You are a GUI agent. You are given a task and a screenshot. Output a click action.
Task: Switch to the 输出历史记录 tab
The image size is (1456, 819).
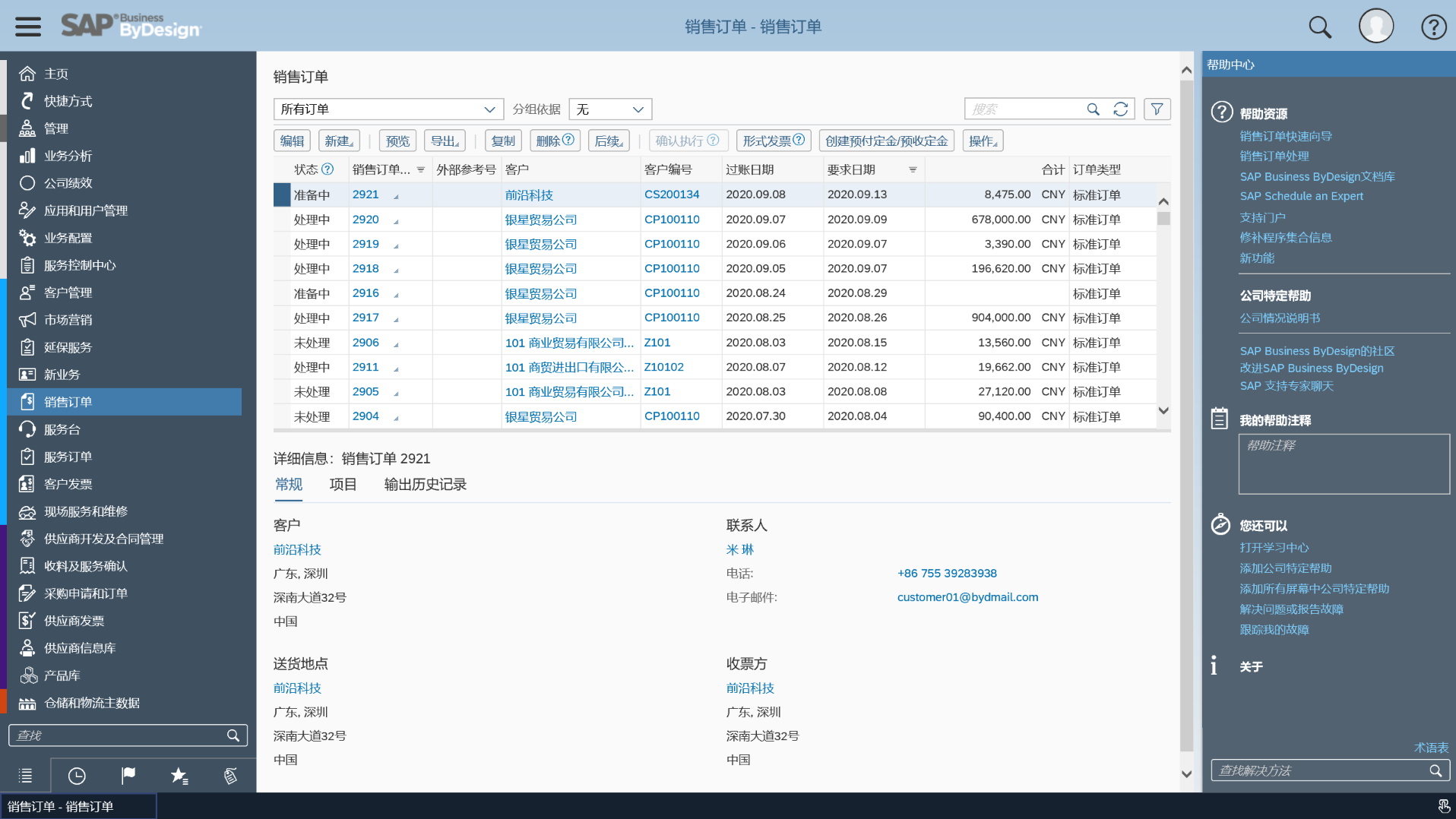click(x=425, y=484)
